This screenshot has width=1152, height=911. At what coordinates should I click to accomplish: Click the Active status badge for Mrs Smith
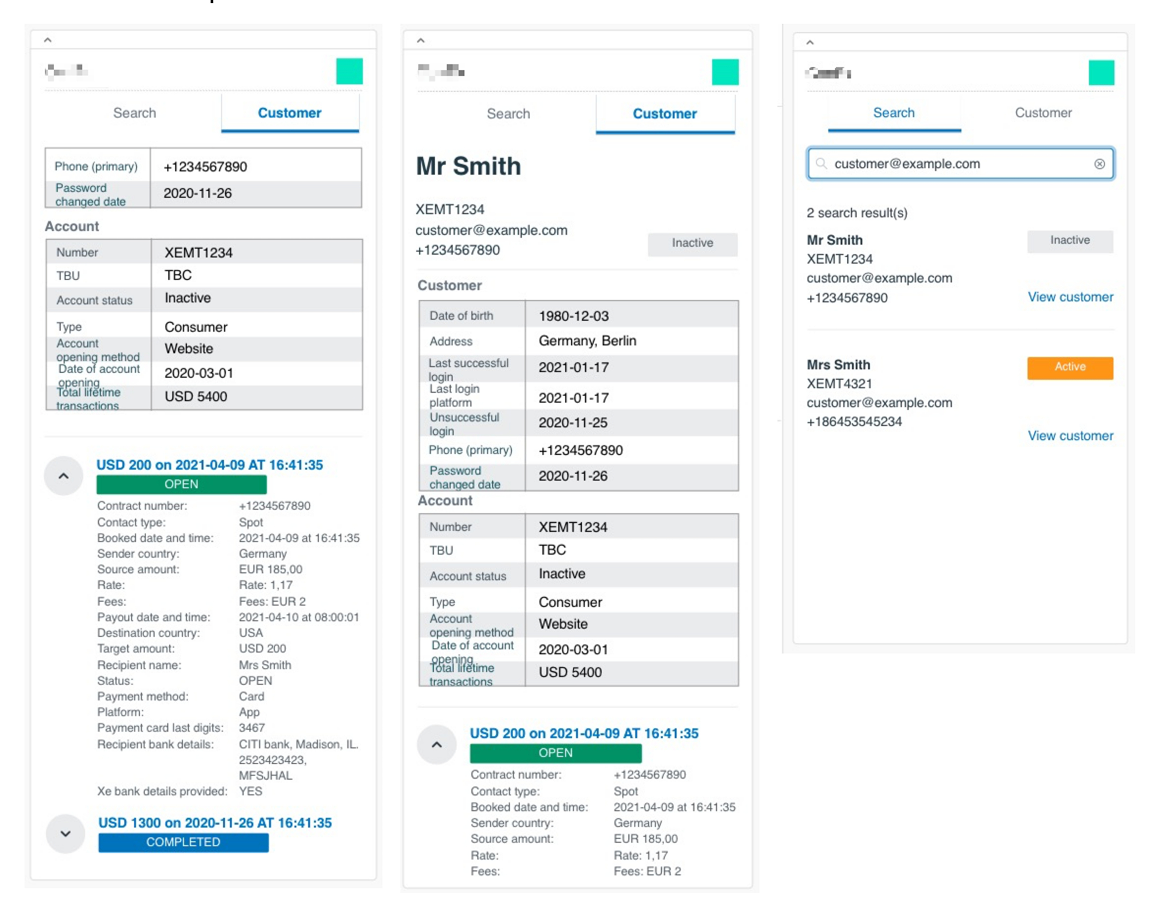(1069, 366)
